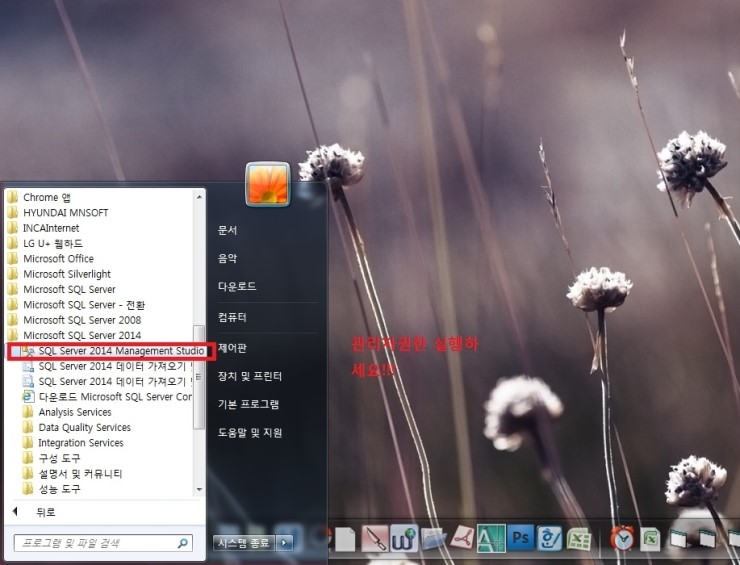This screenshot has height=565, width=740.
Task: Open 장치 및 프린터
Action: (250, 376)
